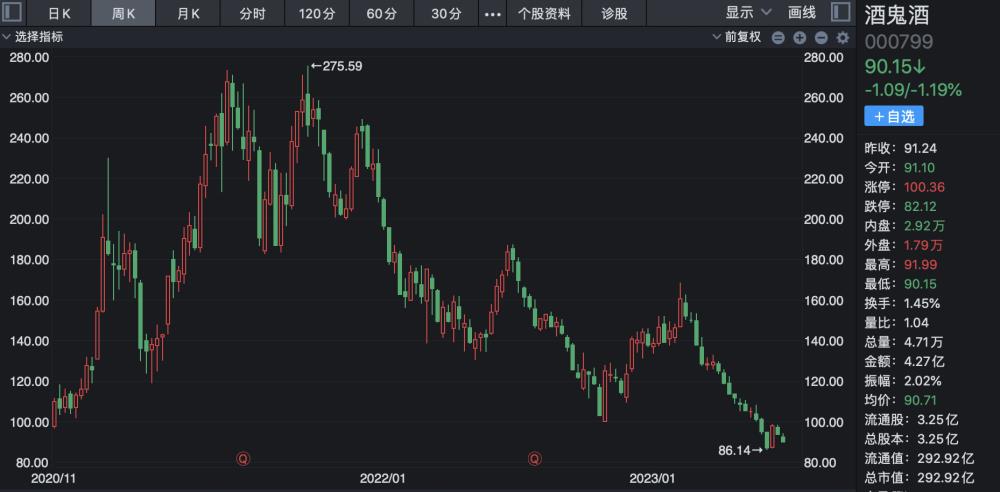The width and height of the screenshot is (1000, 492).
Task: Click the equals reset-zoom chart icon
Action: (x=779, y=37)
